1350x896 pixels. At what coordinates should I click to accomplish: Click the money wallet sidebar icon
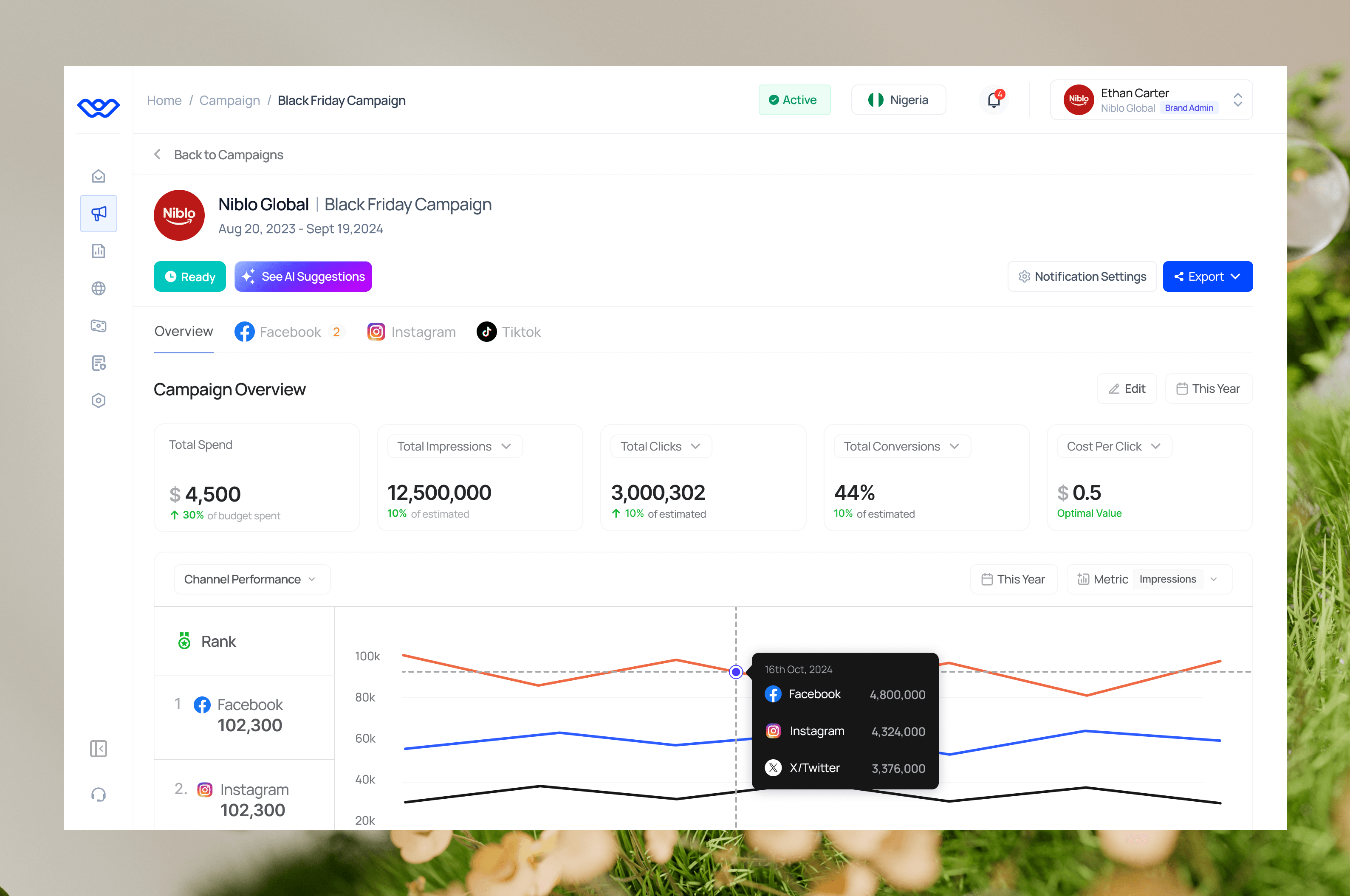(98, 326)
